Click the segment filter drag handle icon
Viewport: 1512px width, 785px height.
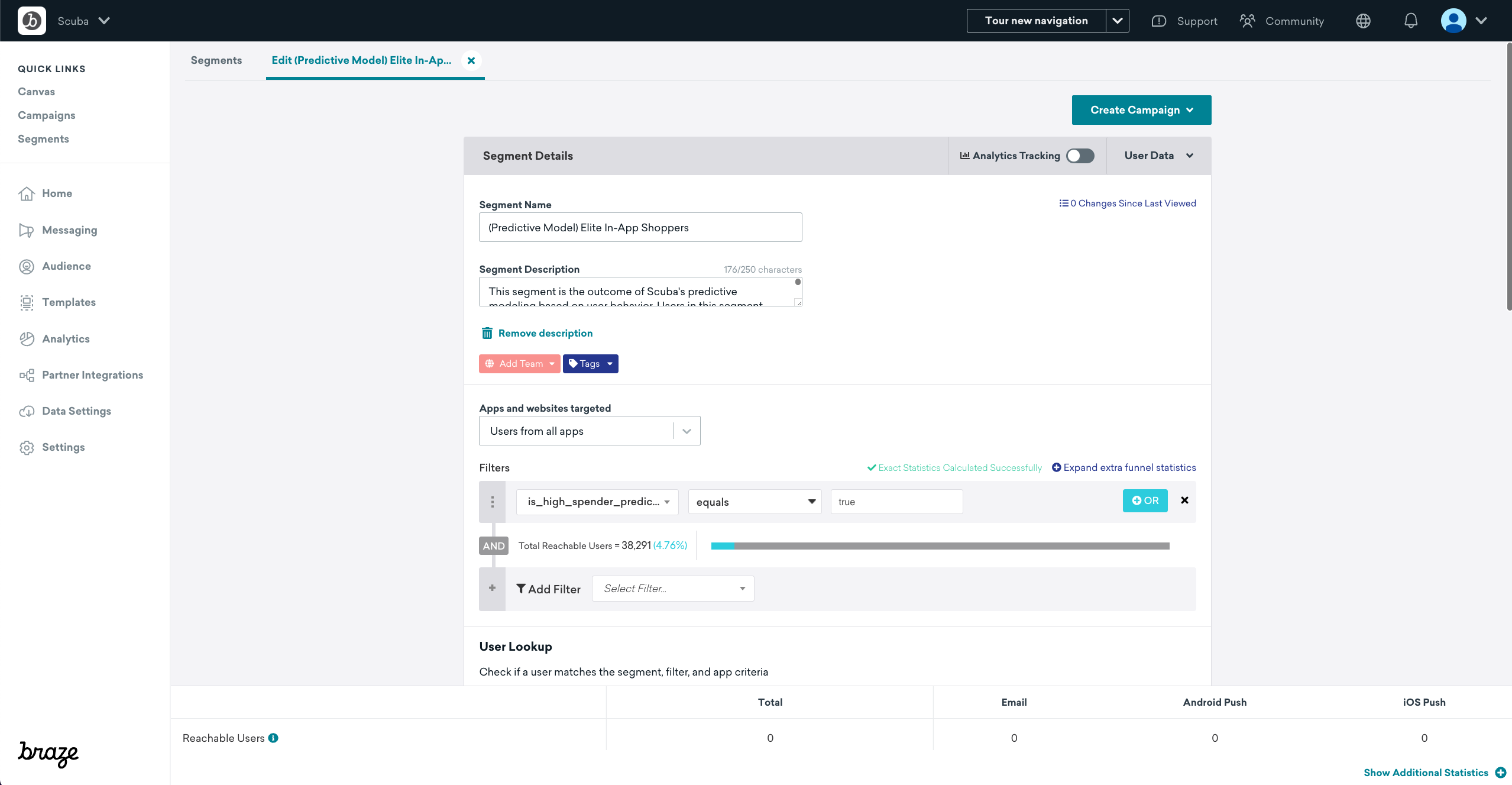(493, 502)
